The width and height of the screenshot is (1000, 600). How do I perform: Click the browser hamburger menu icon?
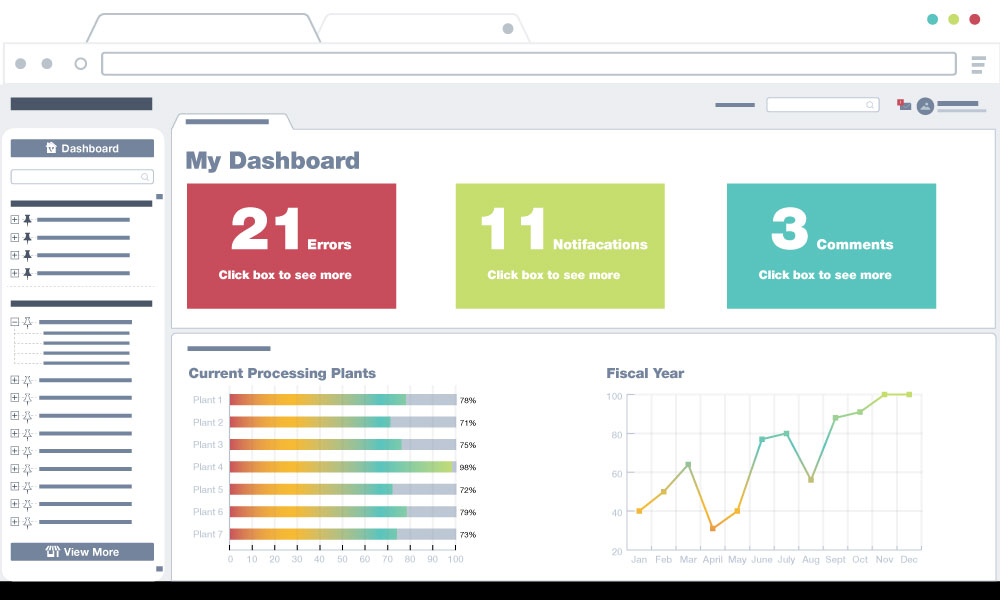978,64
